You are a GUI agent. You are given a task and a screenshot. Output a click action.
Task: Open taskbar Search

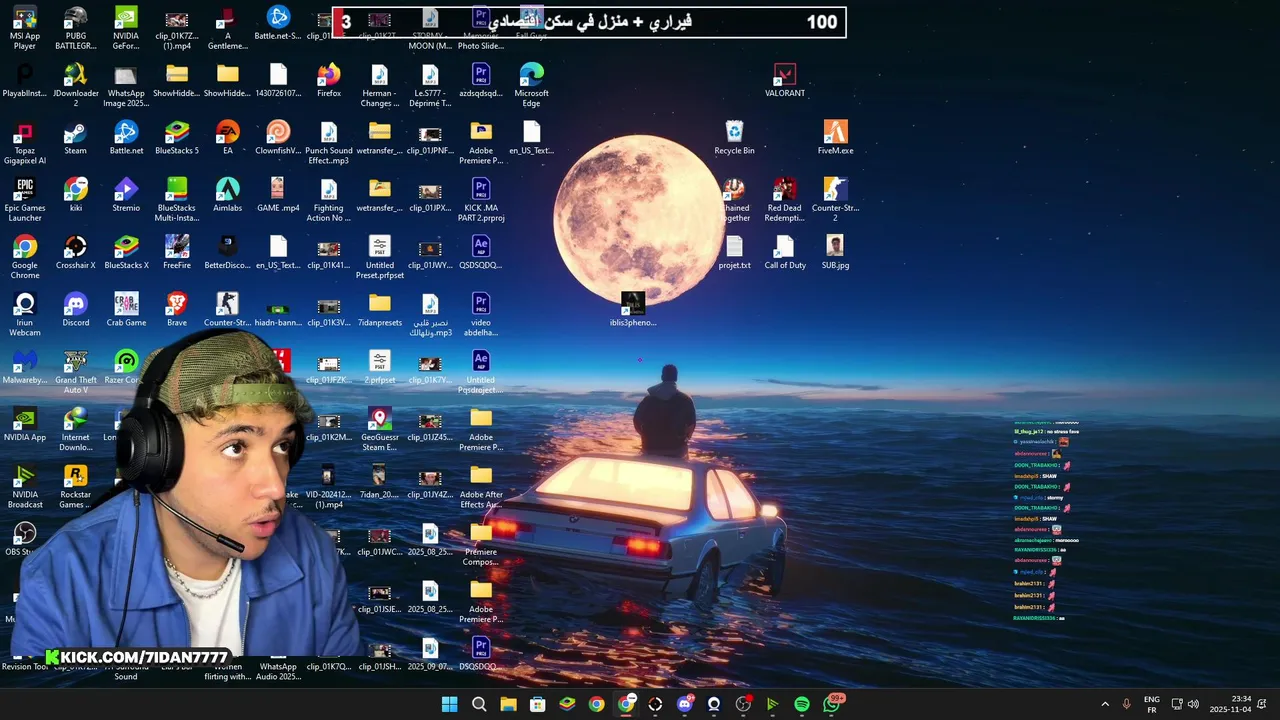pyautogui.click(x=479, y=704)
